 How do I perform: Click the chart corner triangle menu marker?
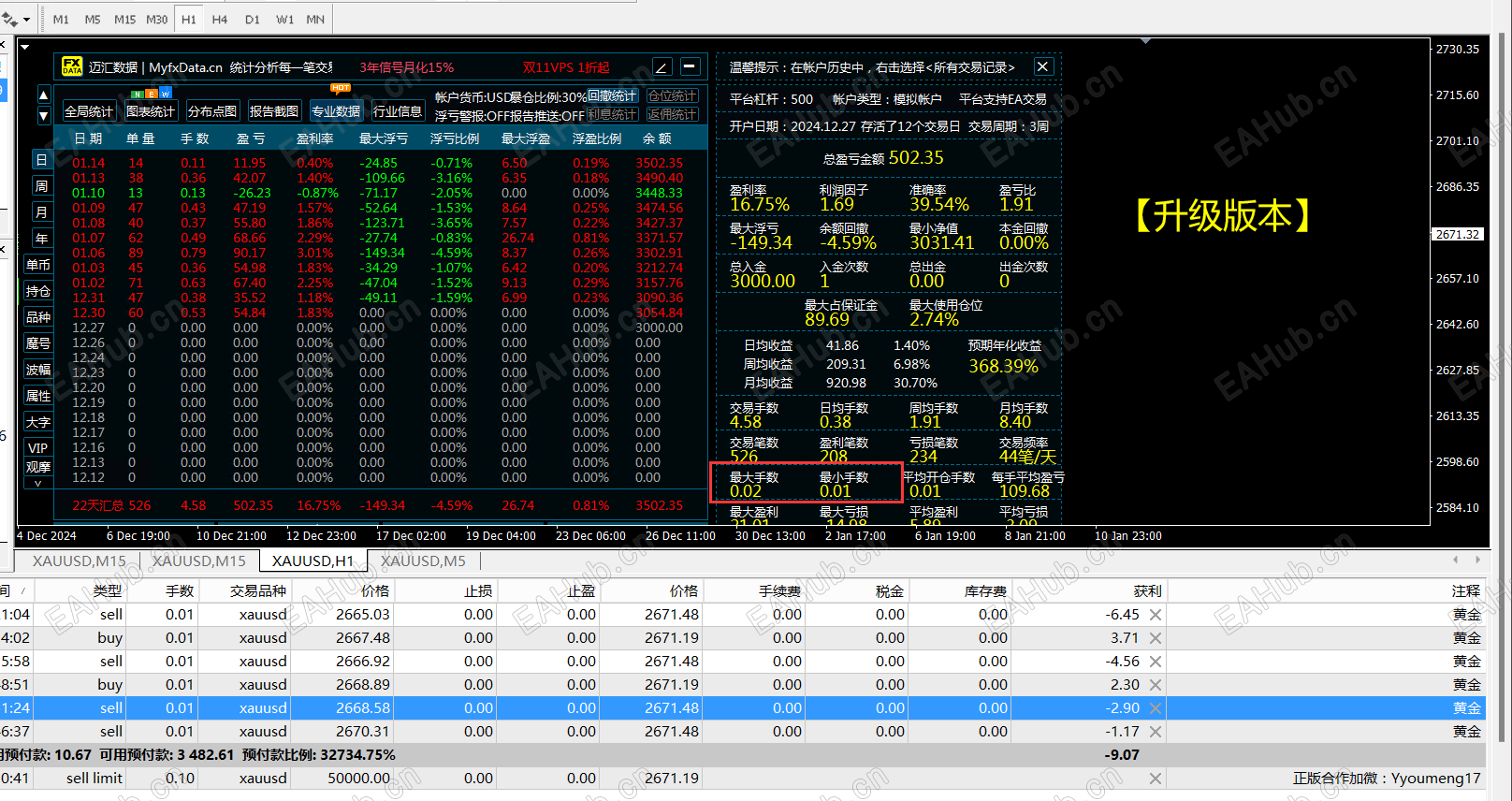(25, 46)
